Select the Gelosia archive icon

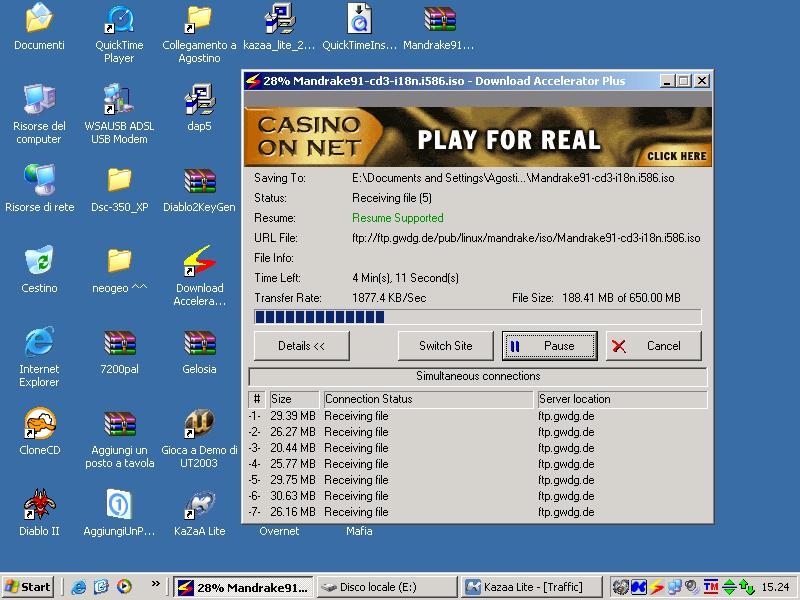pos(199,342)
